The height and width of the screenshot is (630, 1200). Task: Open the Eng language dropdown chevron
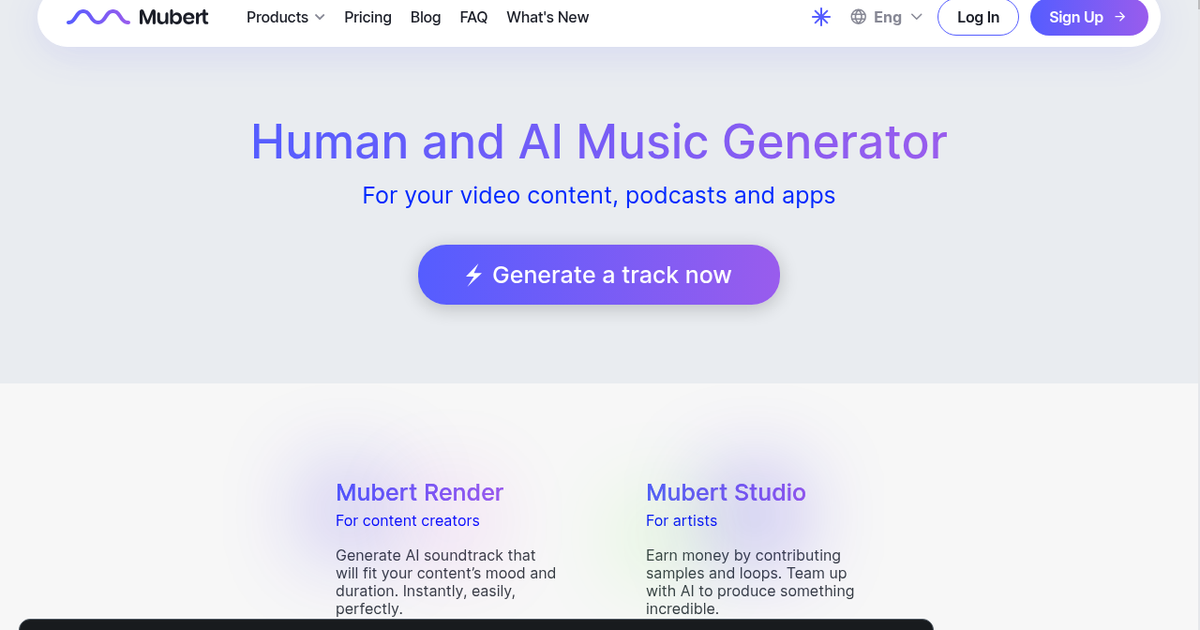coord(917,17)
